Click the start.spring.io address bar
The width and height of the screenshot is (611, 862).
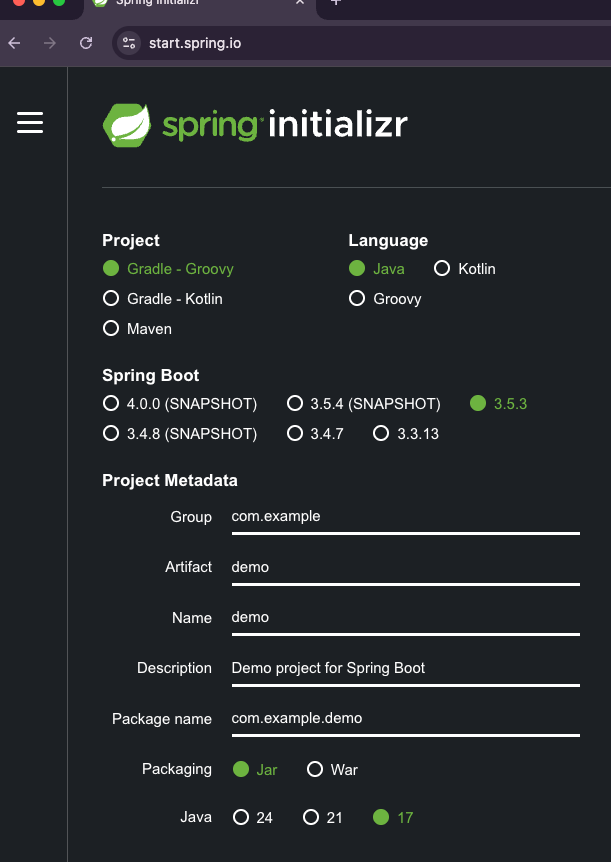363,43
